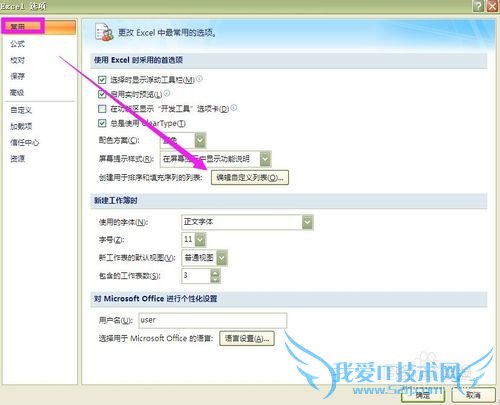Open the 公式 options category
This screenshot has width=500, height=405.
(17, 44)
